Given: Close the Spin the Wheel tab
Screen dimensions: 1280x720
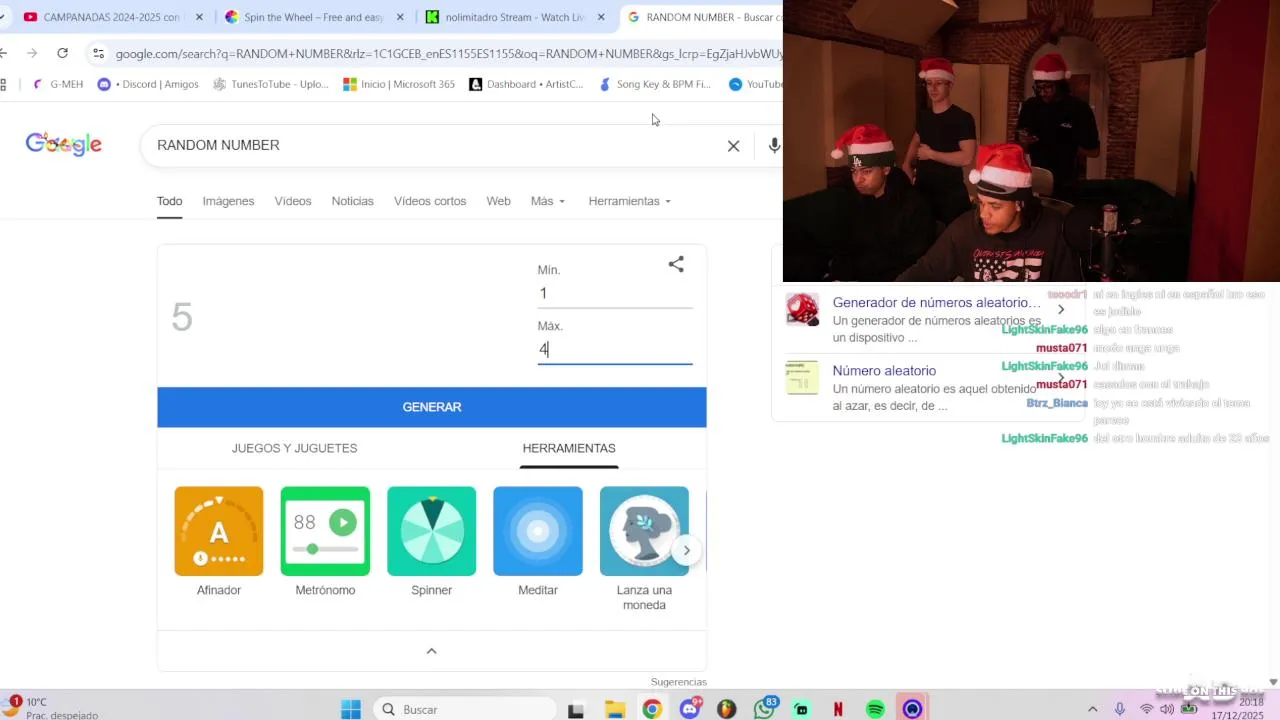Looking at the screenshot, I should click(400, 17).
